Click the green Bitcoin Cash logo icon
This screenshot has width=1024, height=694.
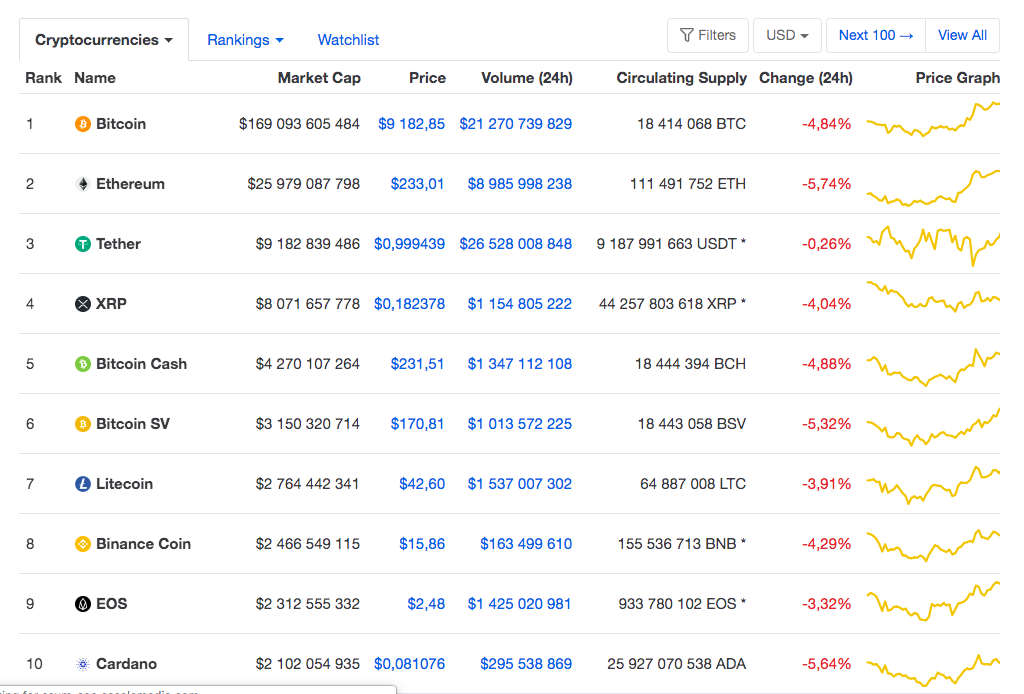[82, 364]
